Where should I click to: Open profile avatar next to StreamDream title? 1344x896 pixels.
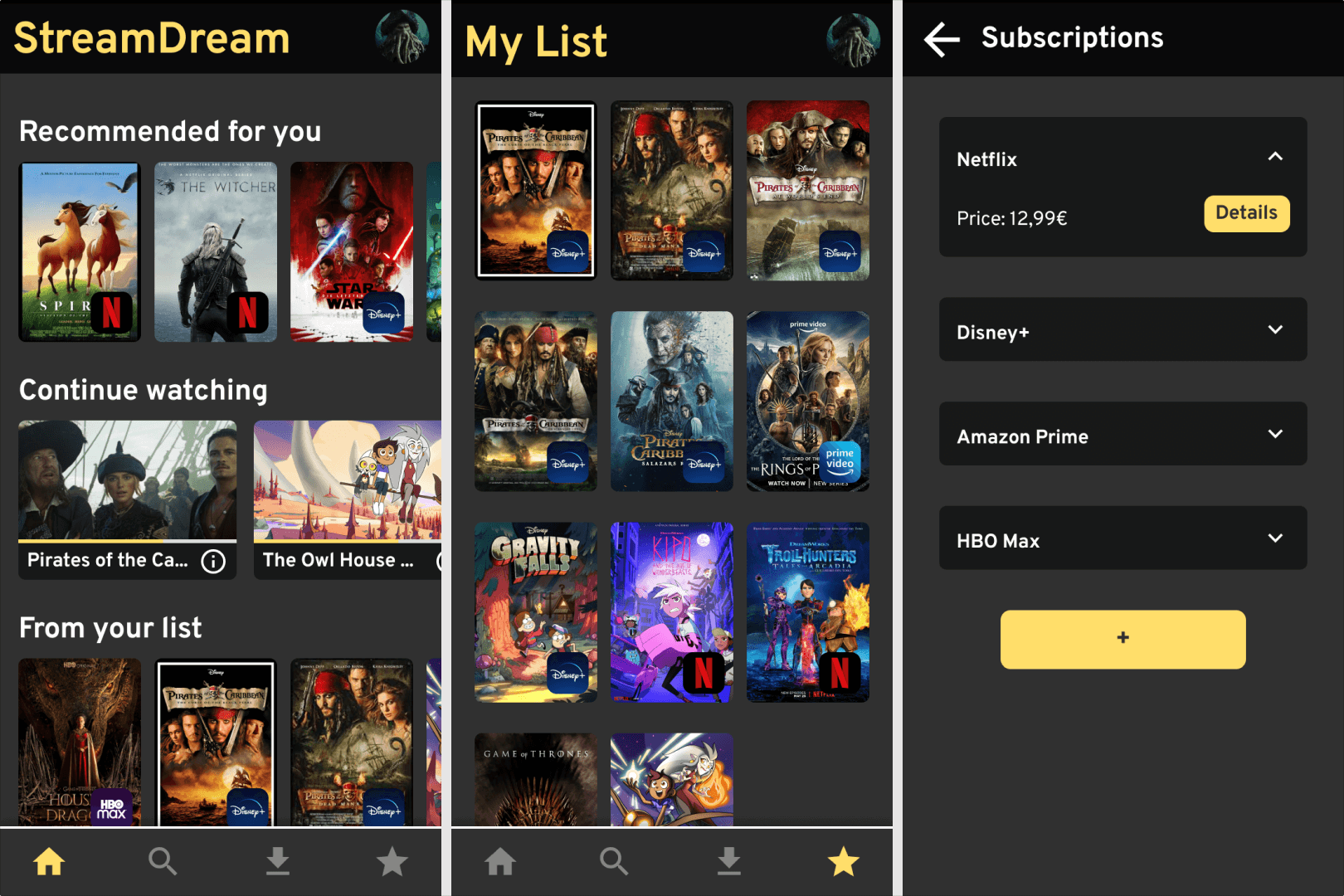pyautogui.click(x=402, y=37)
